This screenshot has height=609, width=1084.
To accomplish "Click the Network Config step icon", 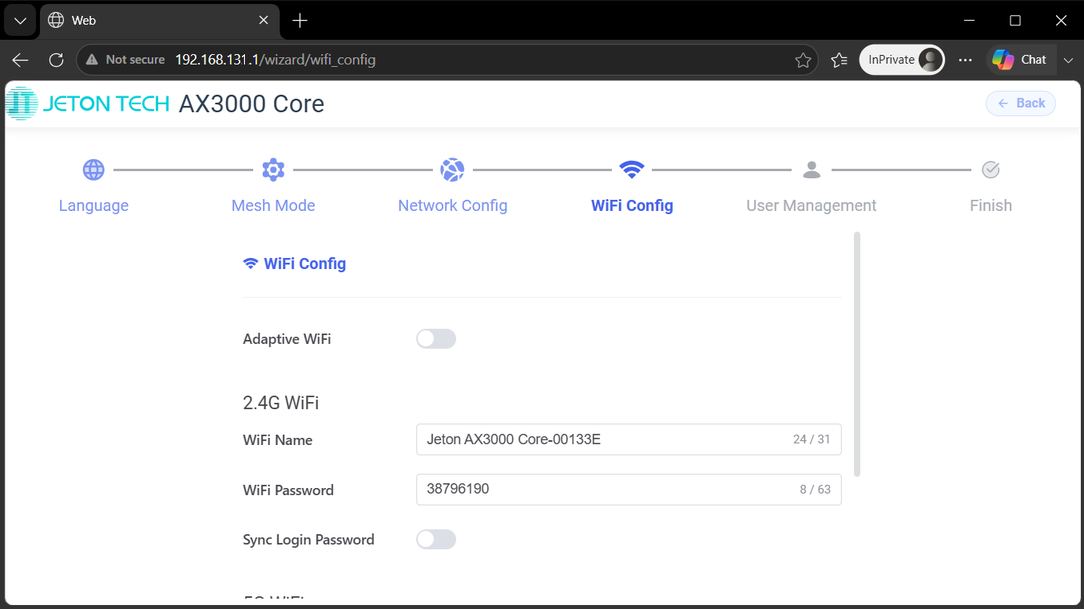I will [x=452, y=169].
